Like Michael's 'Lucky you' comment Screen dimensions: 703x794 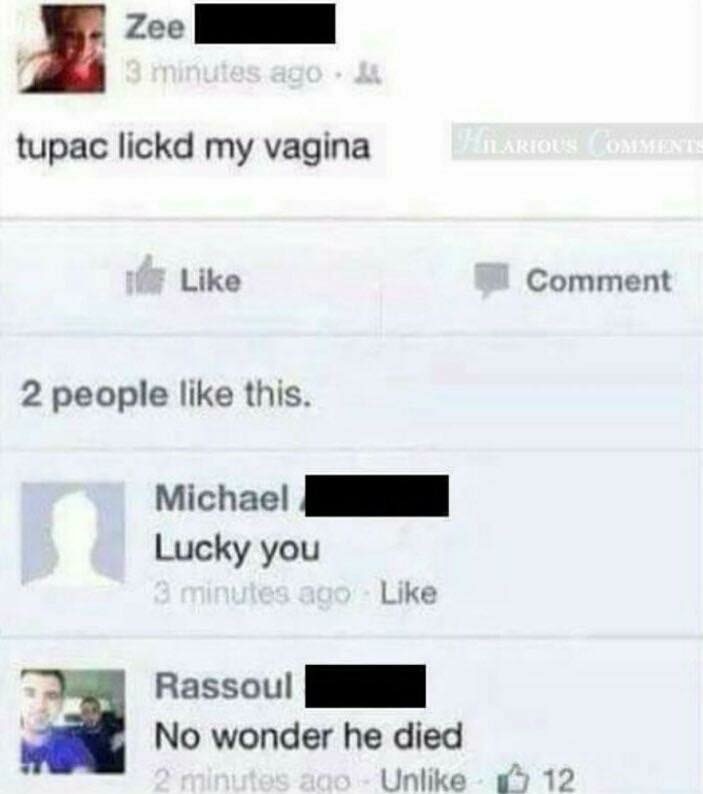[408, 592]
